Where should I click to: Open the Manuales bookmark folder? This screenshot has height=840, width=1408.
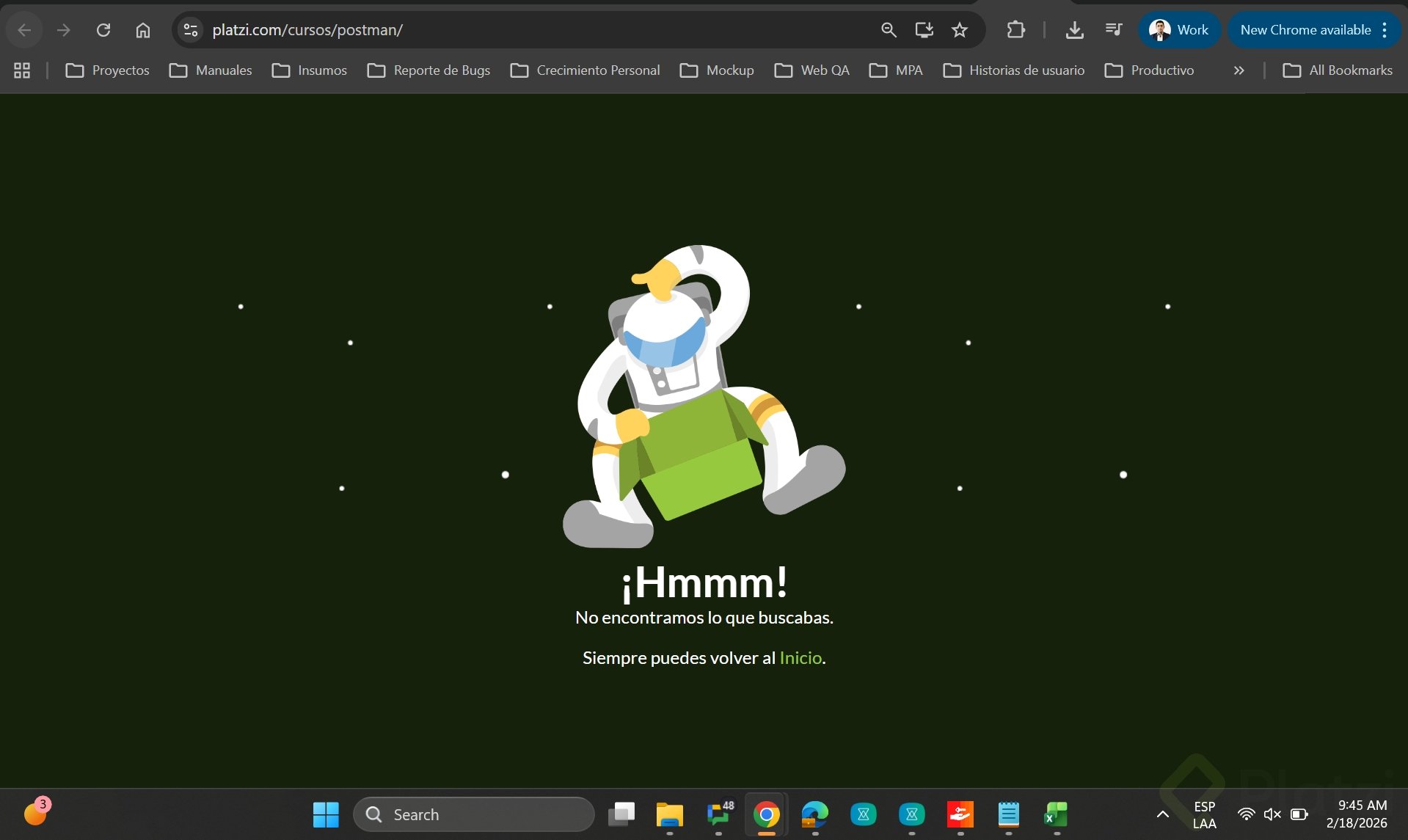pyautogui.click(x=211, y=70)
